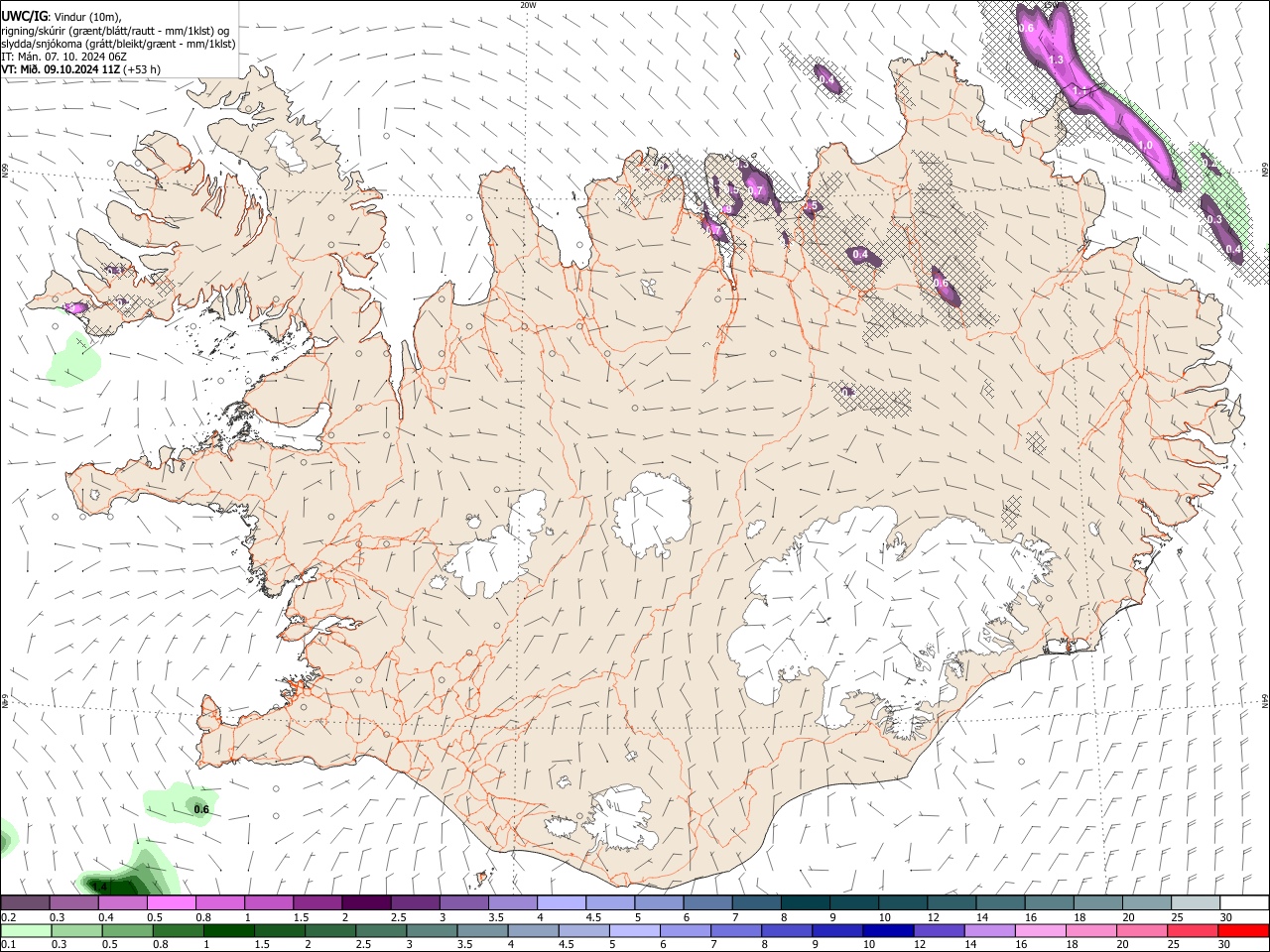Click the light pink swatch between 16 and 18 in rain legend

[1041, 930]
